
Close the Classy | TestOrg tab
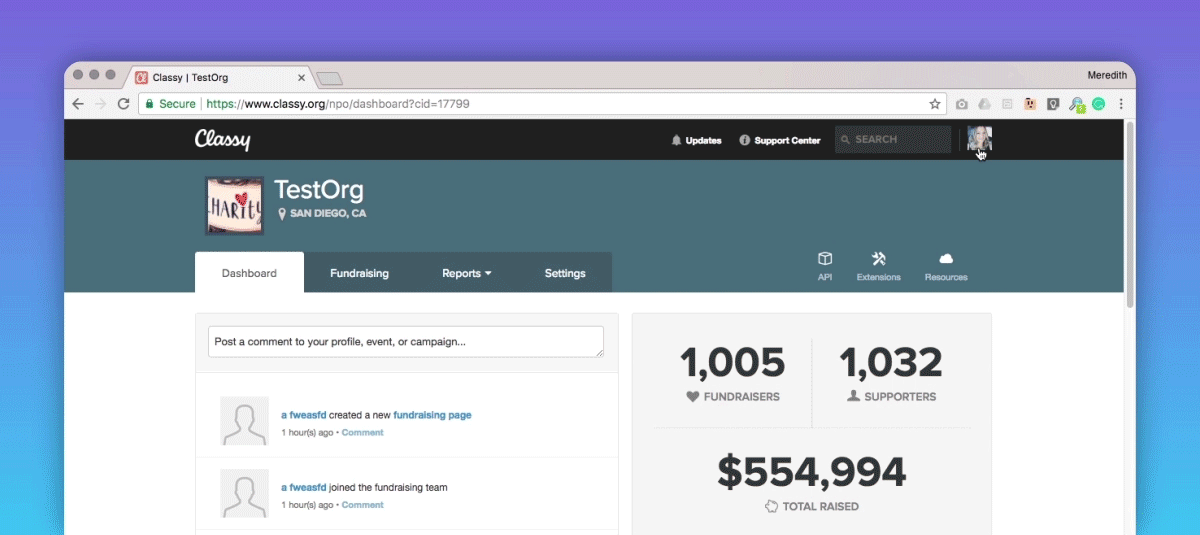302,77
